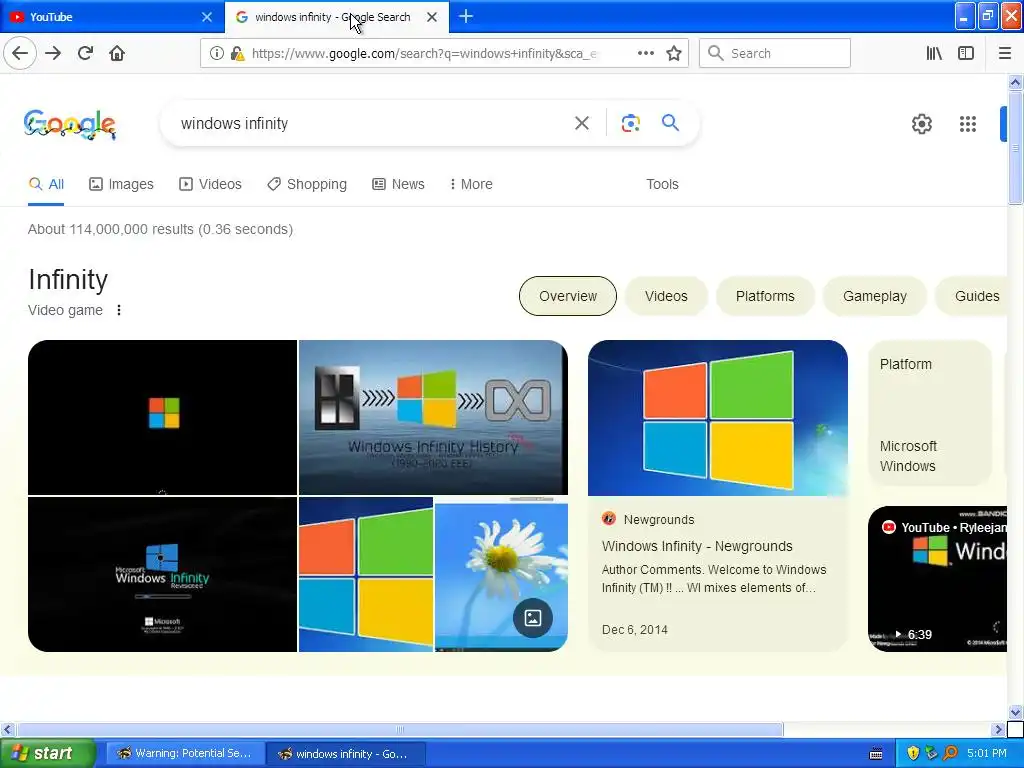Open the Windows Infinity - Newgrounds link
The image size is (1024, 768).
tap(697, 546)
